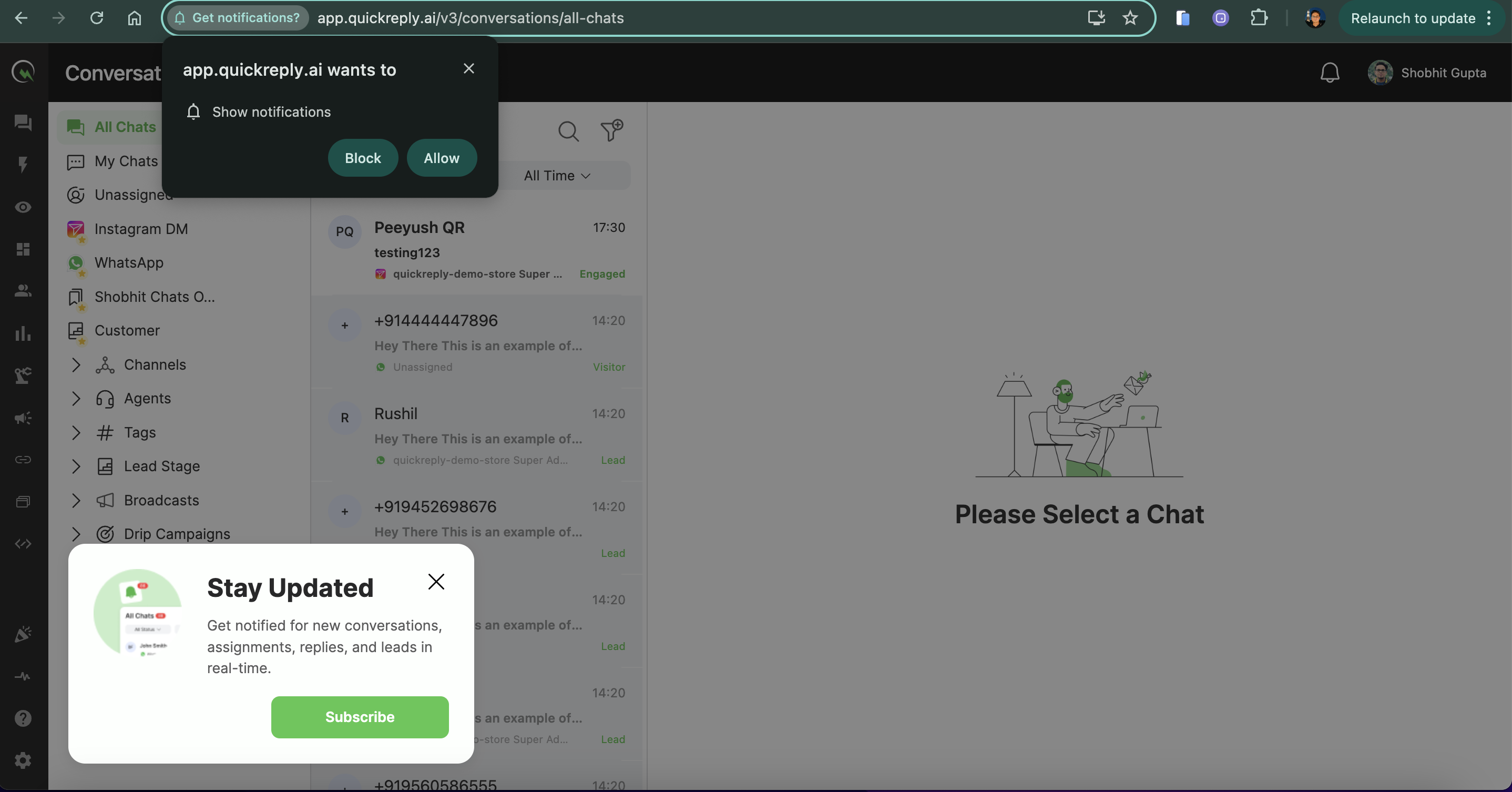Reload the page with browser refresh button
Viewport: 1512px width, 792px height.
pos(97,18)
